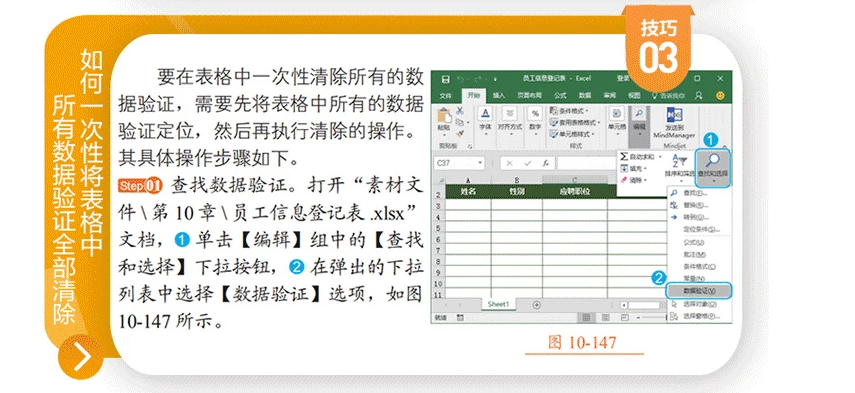Click the horizontal scrollbar left arrow
Screen dimensions: 855x393
(624, 305)
